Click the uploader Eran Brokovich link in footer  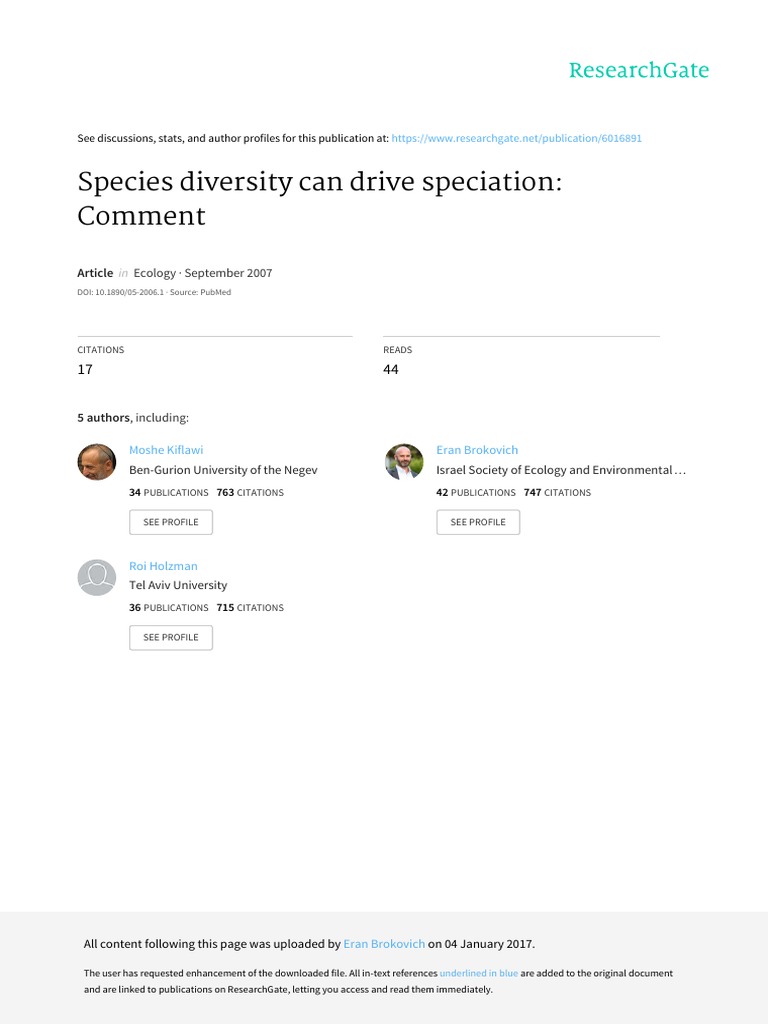384,943
